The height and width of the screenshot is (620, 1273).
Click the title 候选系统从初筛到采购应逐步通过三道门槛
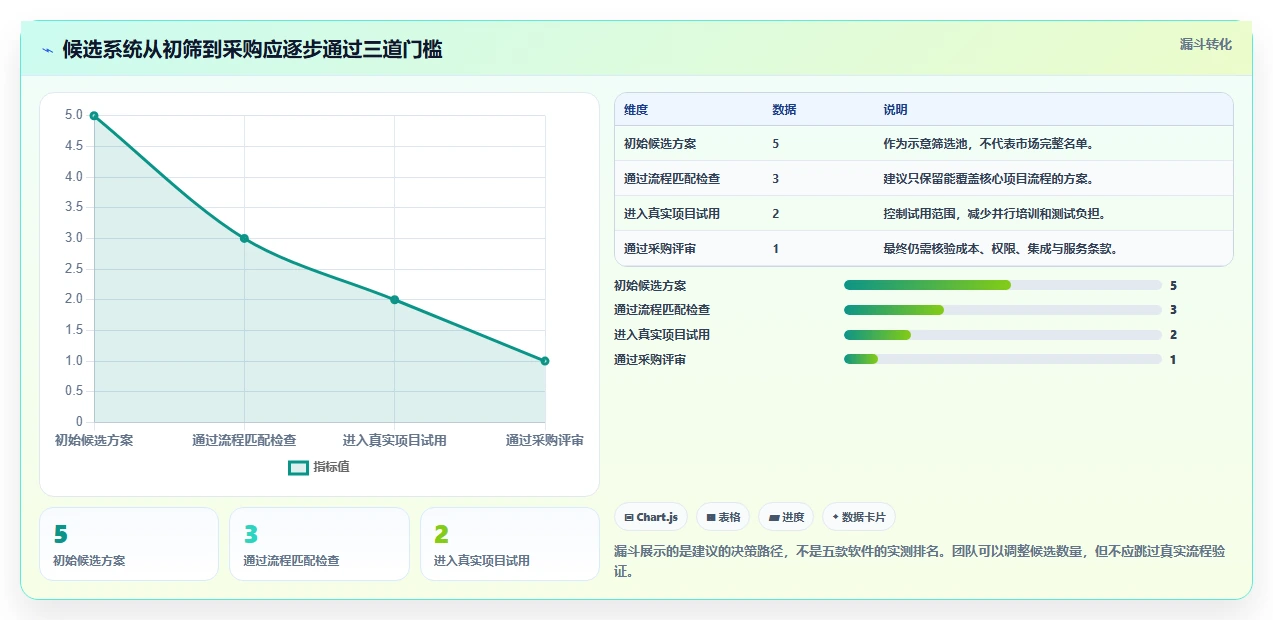(252, 49)
